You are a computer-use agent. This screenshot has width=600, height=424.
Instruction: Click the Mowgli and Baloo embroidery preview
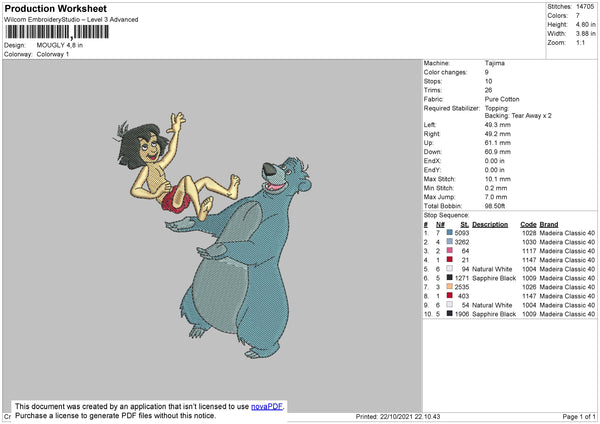[215, 235]
